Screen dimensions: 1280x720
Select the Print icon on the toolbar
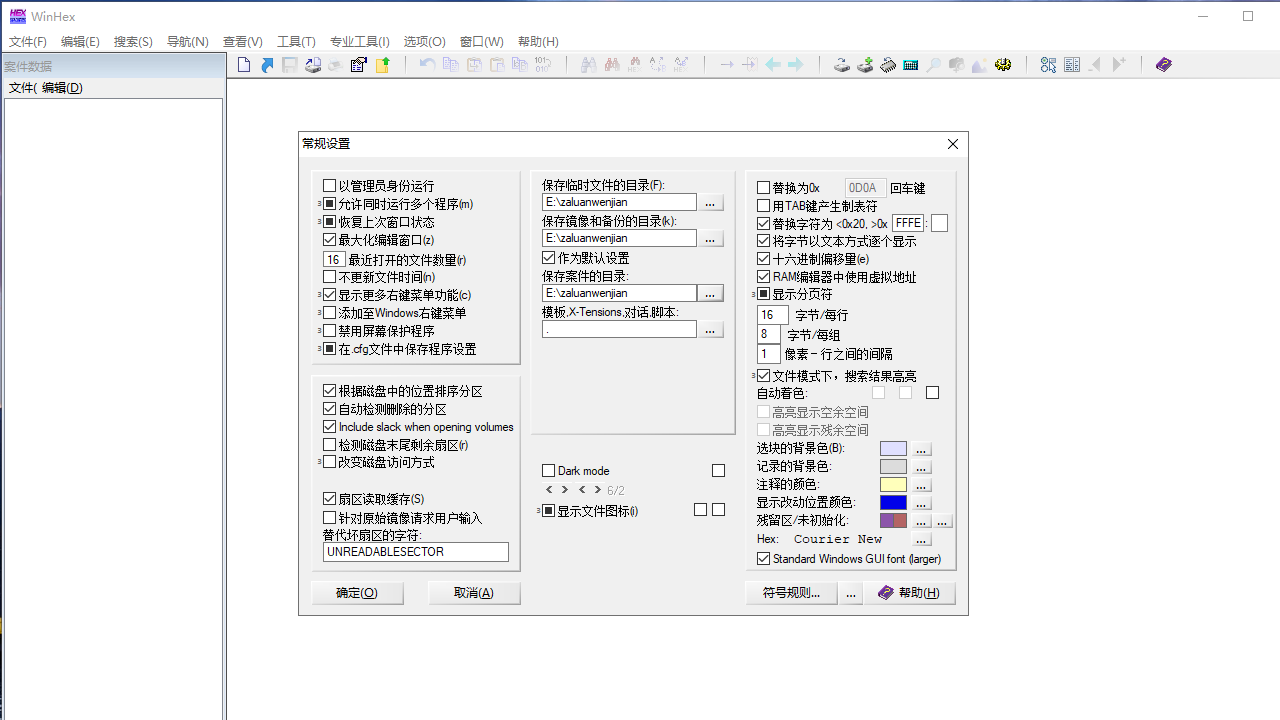coord(334,64)
